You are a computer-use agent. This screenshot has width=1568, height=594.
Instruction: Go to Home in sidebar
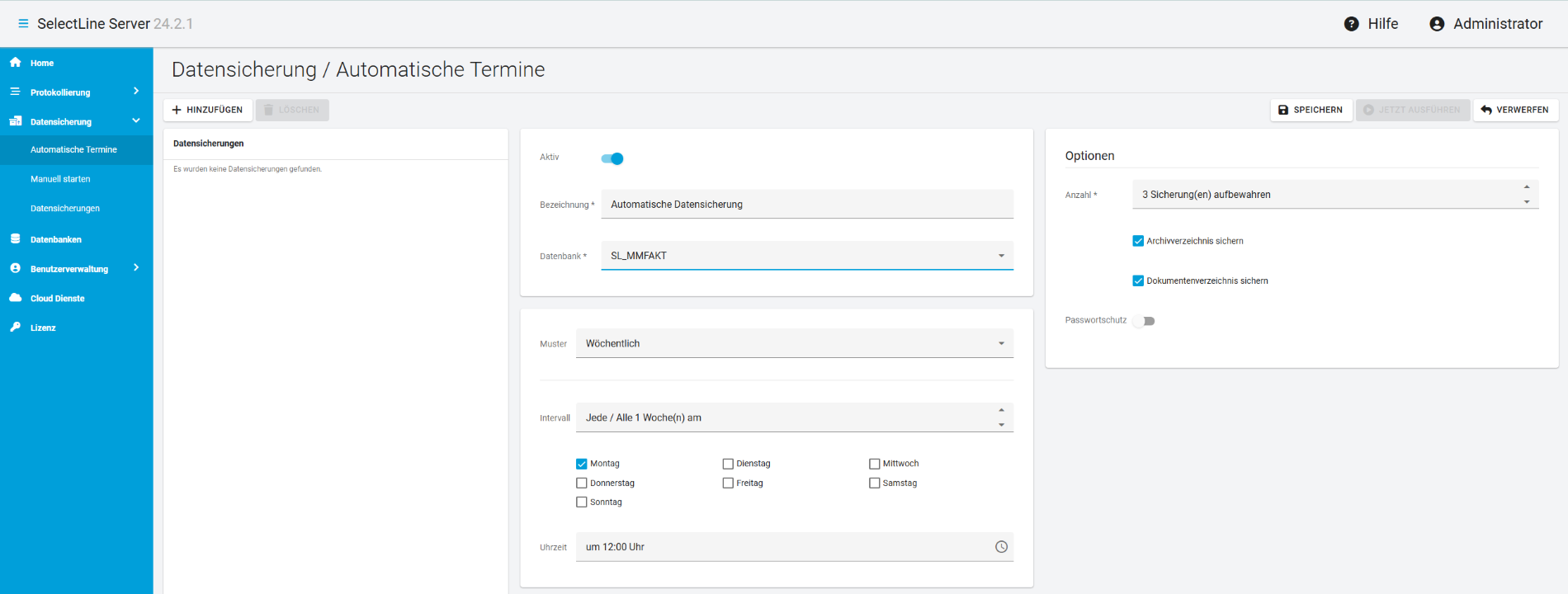click(x=77, y=63)
